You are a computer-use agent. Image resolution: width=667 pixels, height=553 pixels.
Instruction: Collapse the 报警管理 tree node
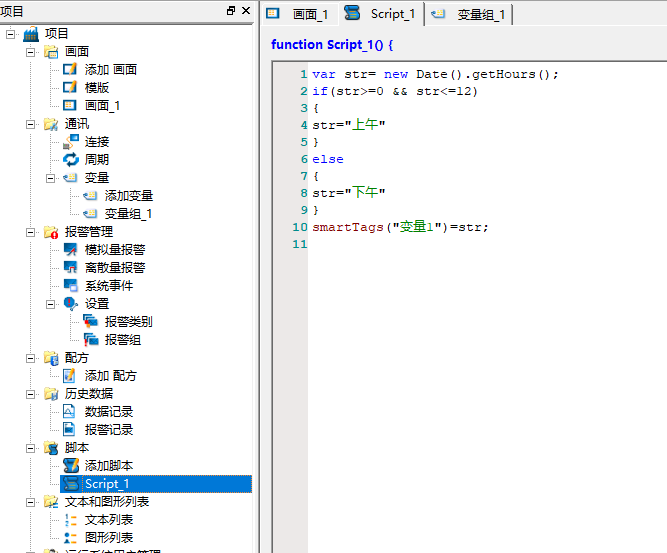(x=30, y=232)
